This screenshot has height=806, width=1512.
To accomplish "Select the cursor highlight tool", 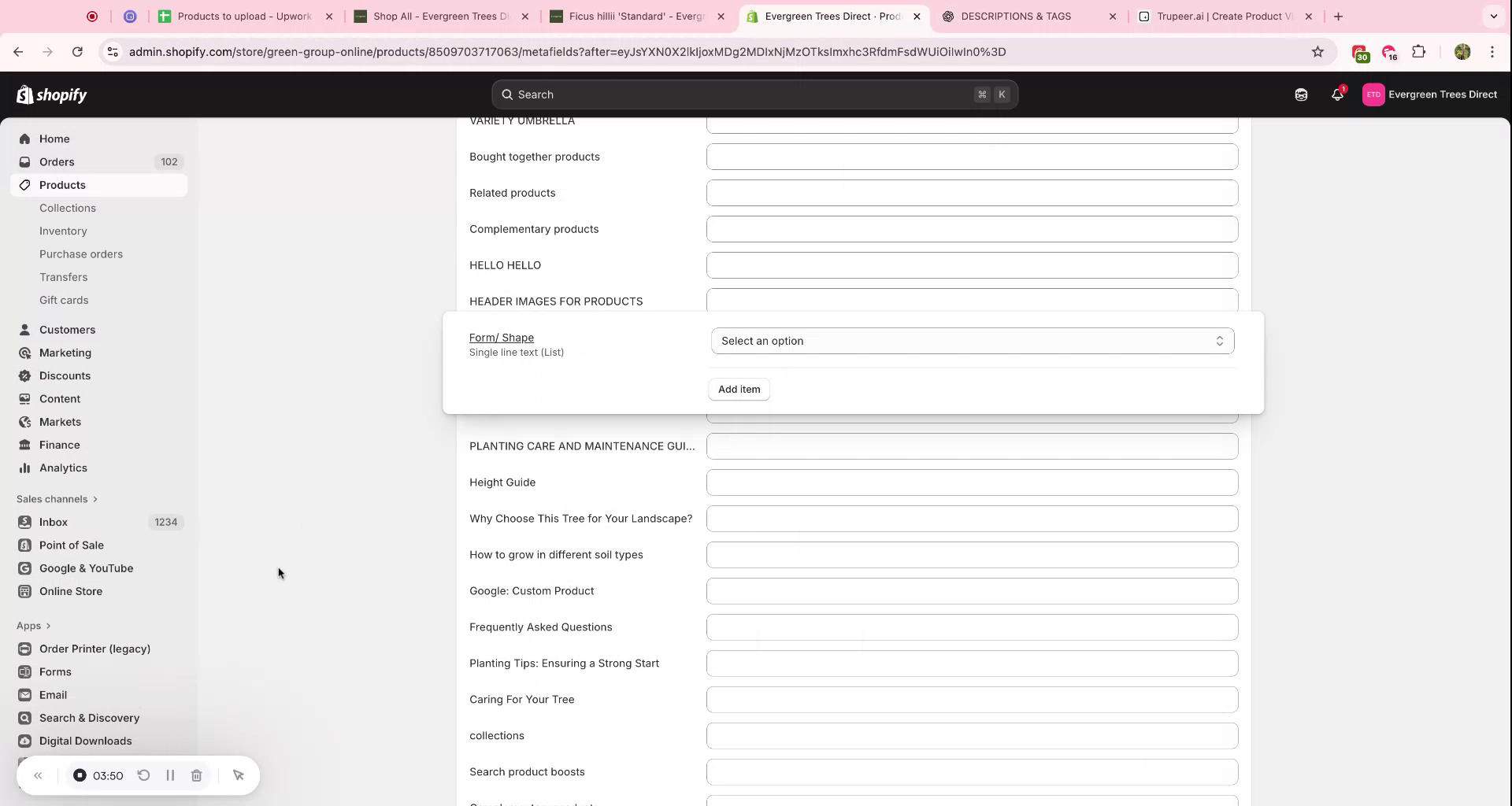I will 239,775.
